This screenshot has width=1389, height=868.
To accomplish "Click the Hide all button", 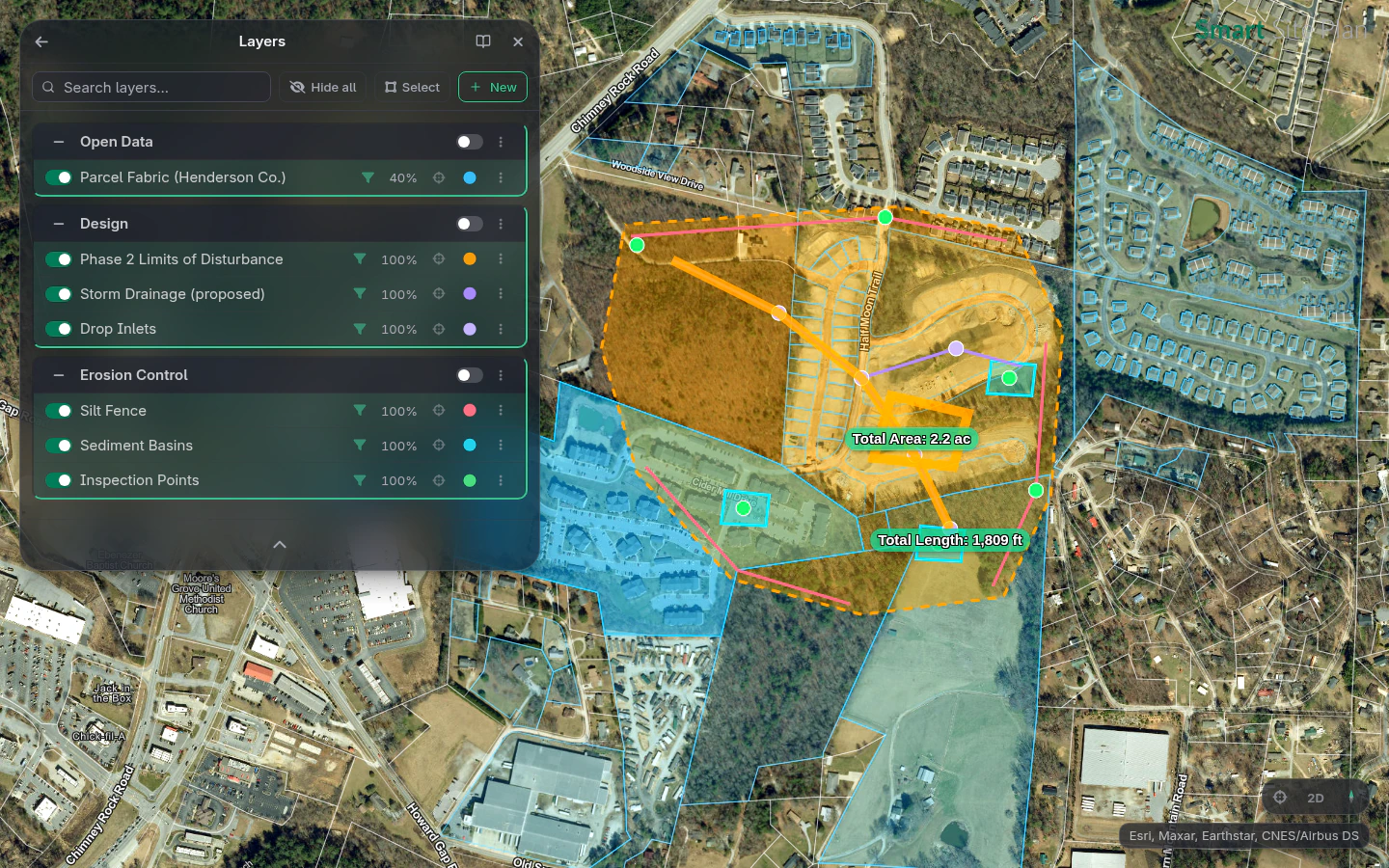I will [323, 87].
